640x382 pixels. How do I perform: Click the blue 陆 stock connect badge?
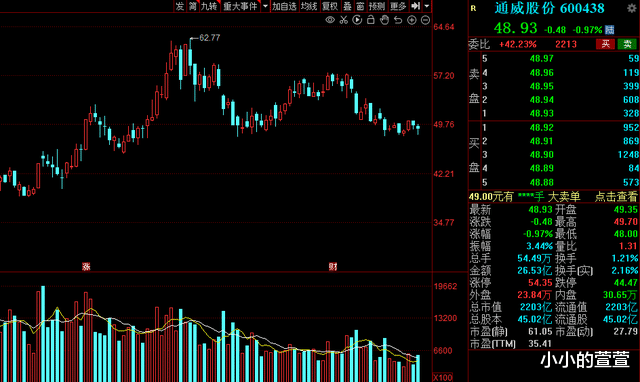tap(609, 29)
